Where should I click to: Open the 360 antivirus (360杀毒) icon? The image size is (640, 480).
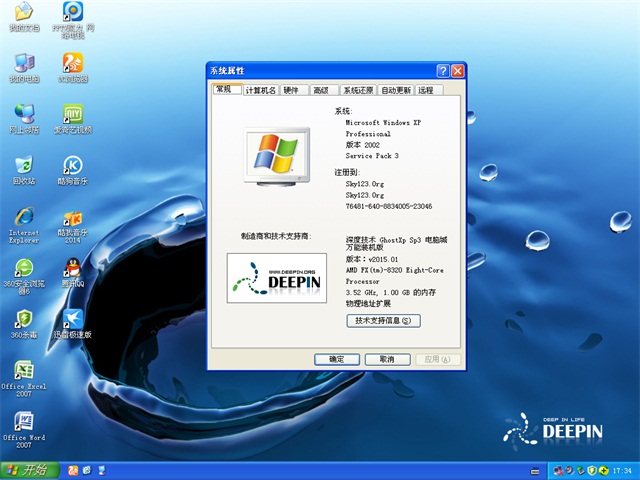pyautogui.click(x=23, y=319)
